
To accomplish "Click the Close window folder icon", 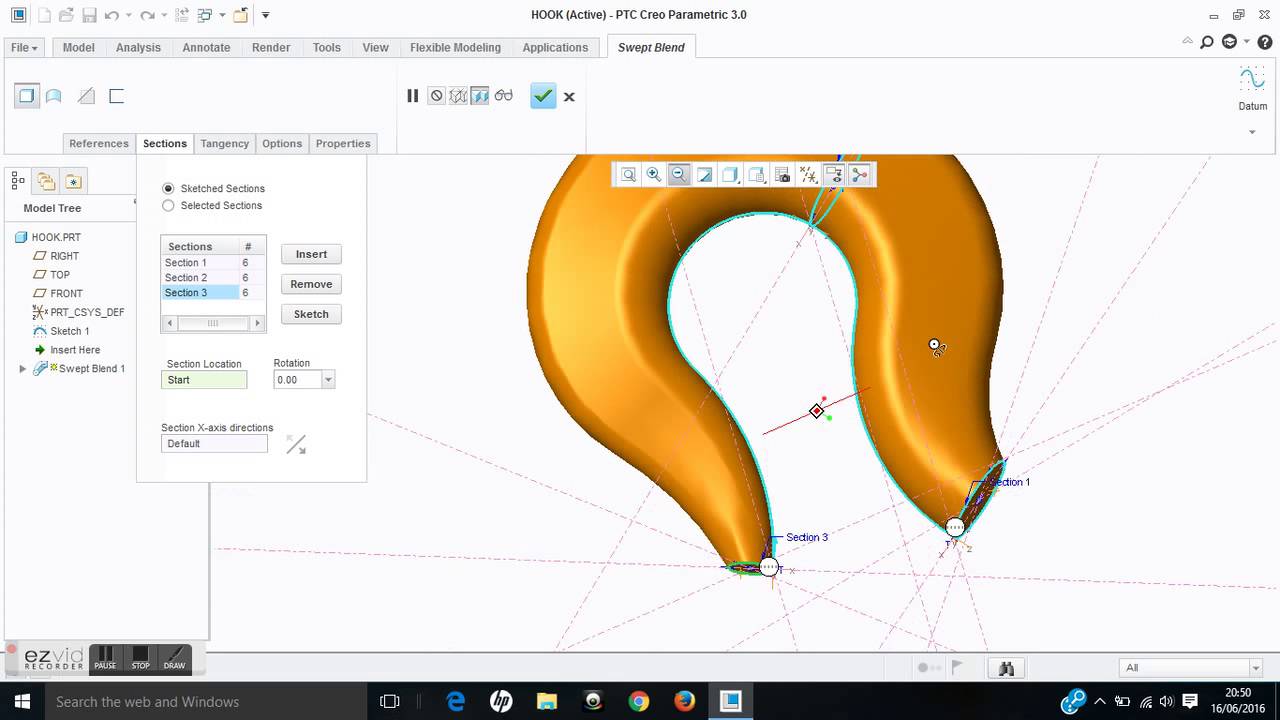I will [241, 15].
